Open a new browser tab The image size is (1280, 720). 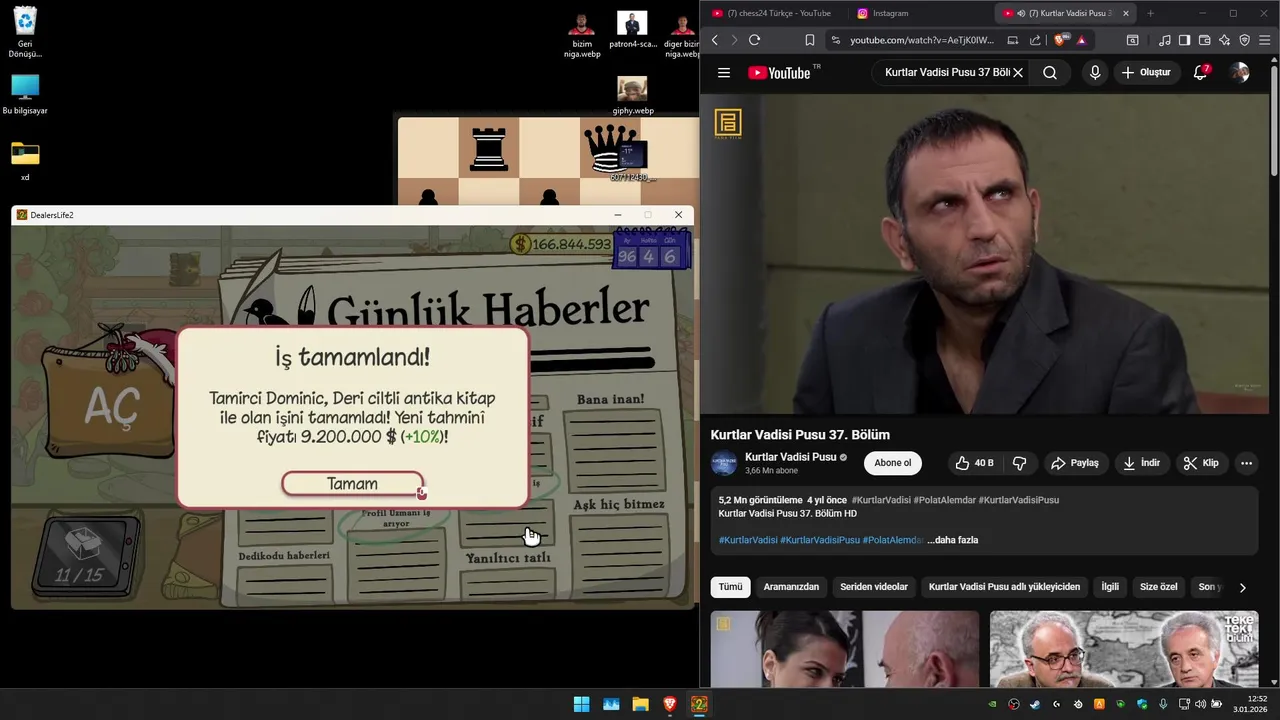click(1150, 13)
